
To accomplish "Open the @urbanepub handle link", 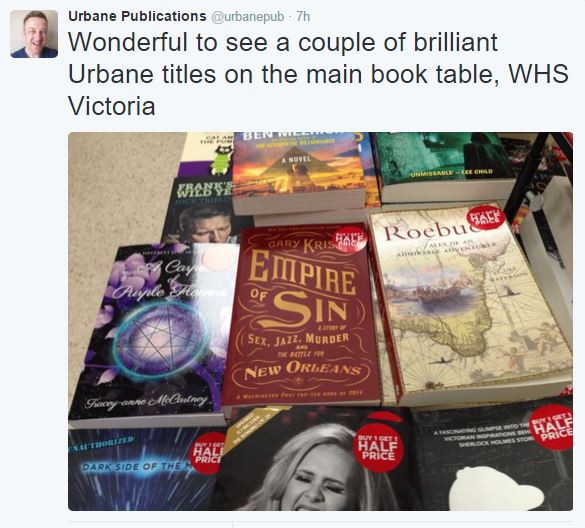I will point(248,17).
